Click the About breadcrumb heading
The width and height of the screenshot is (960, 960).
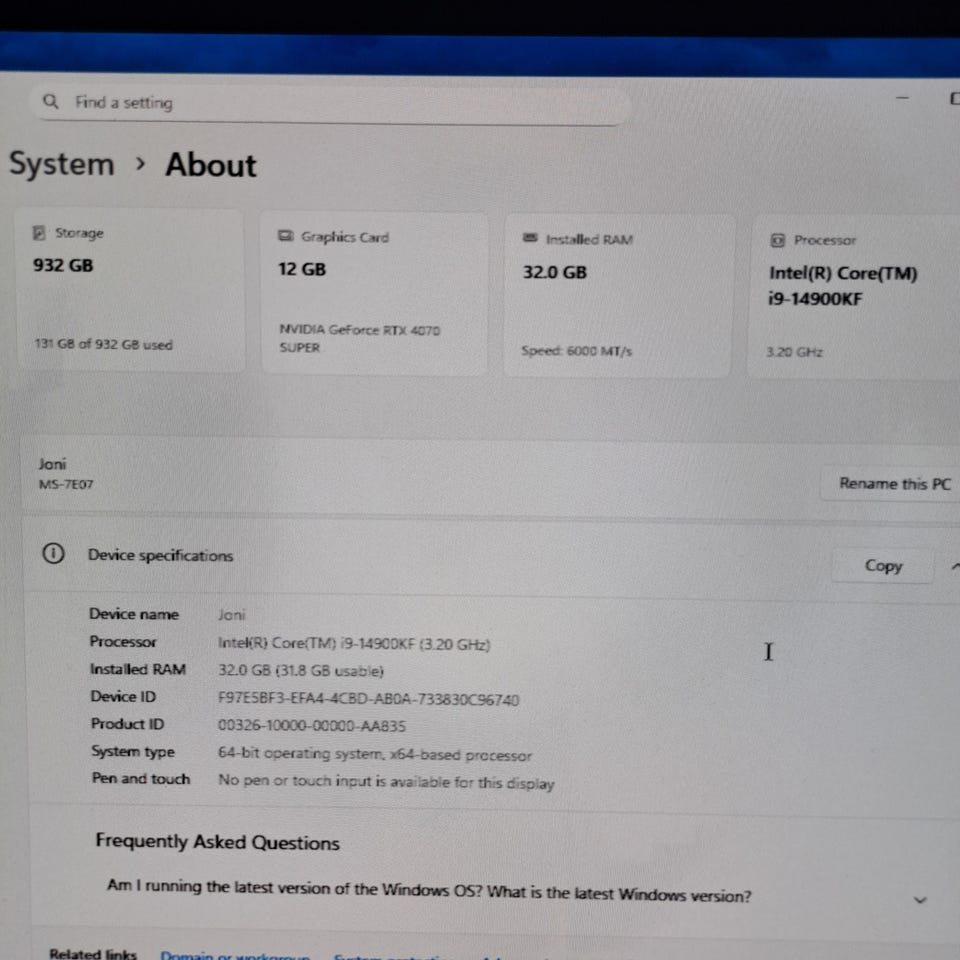(211, 165)
